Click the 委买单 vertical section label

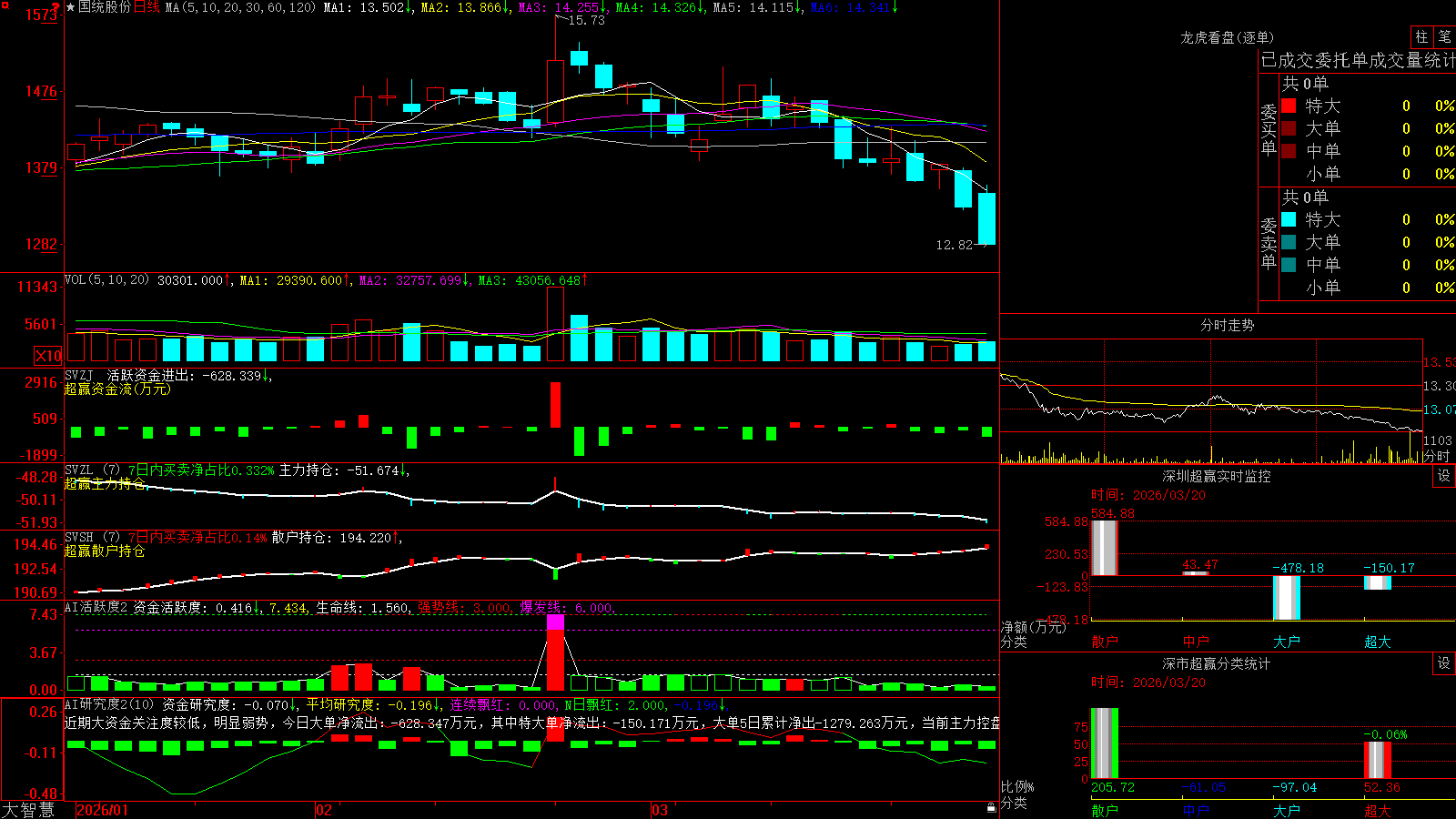pos(1269,129)
